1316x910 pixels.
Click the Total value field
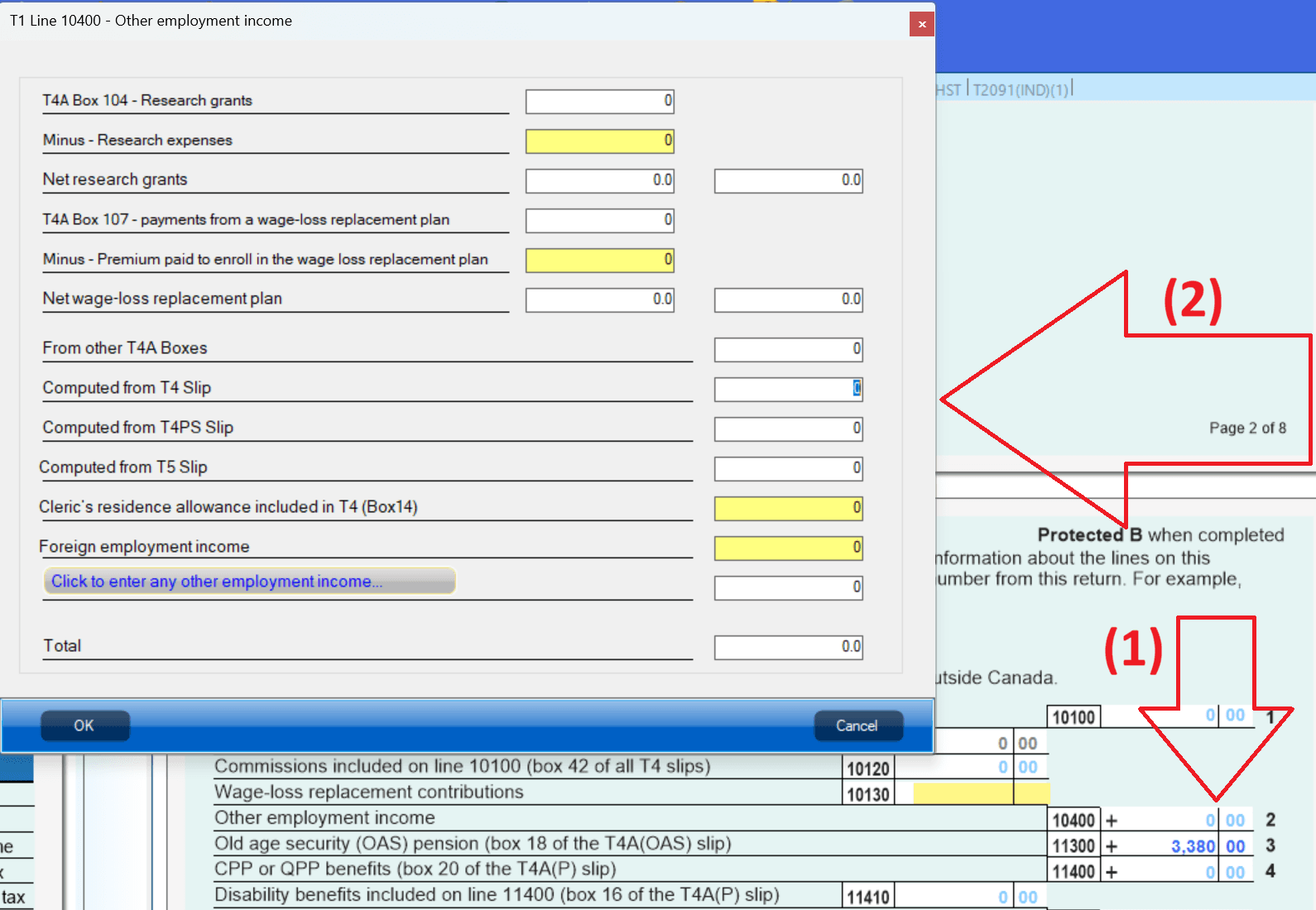[789, 647]
